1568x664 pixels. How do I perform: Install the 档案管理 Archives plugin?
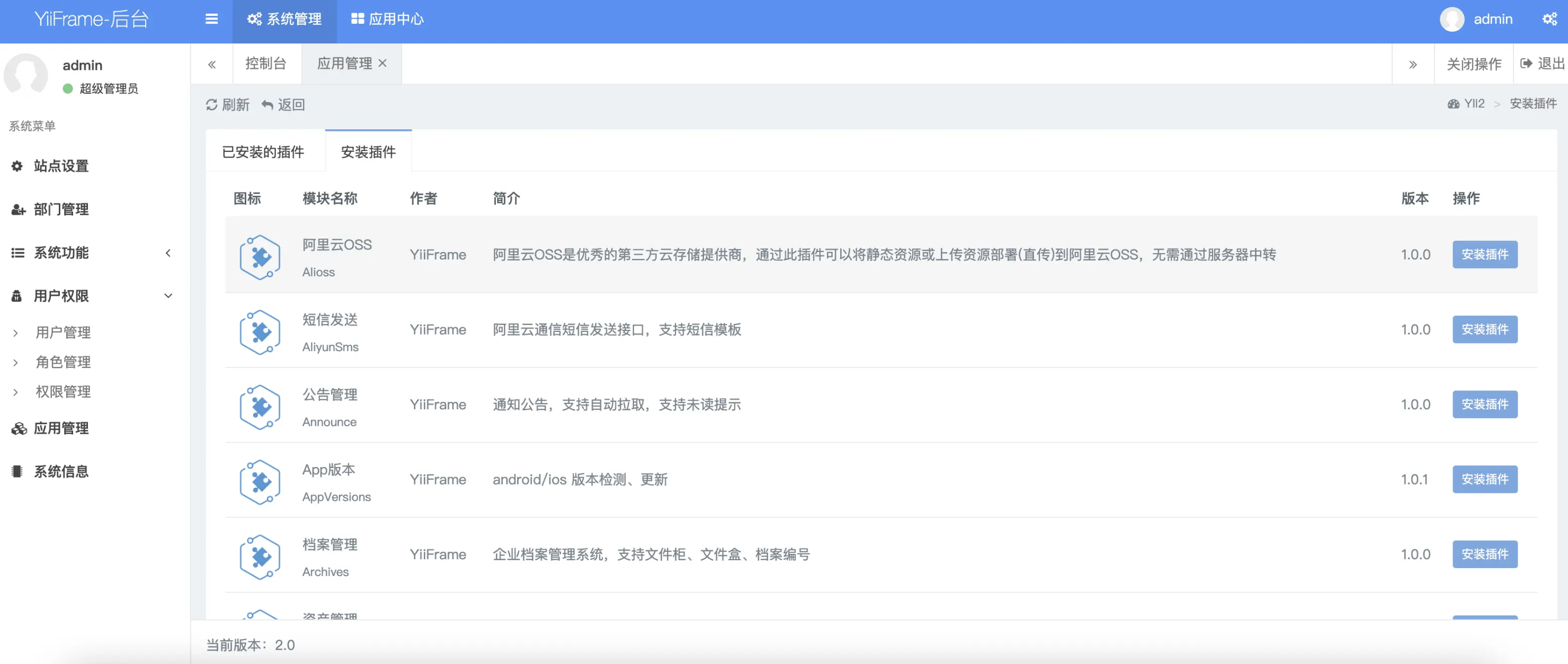coord(1485,554)
